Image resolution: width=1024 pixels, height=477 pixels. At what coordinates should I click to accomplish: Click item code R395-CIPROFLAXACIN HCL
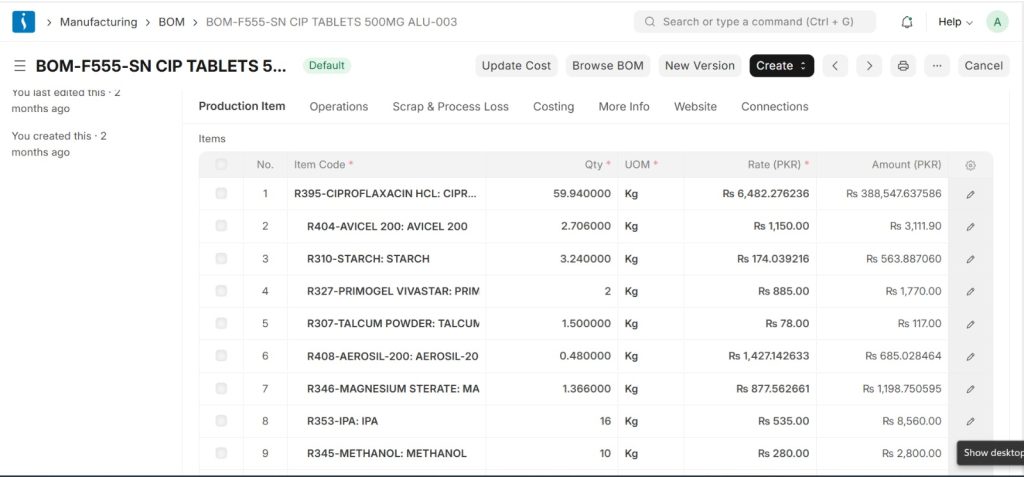point(385,193)
